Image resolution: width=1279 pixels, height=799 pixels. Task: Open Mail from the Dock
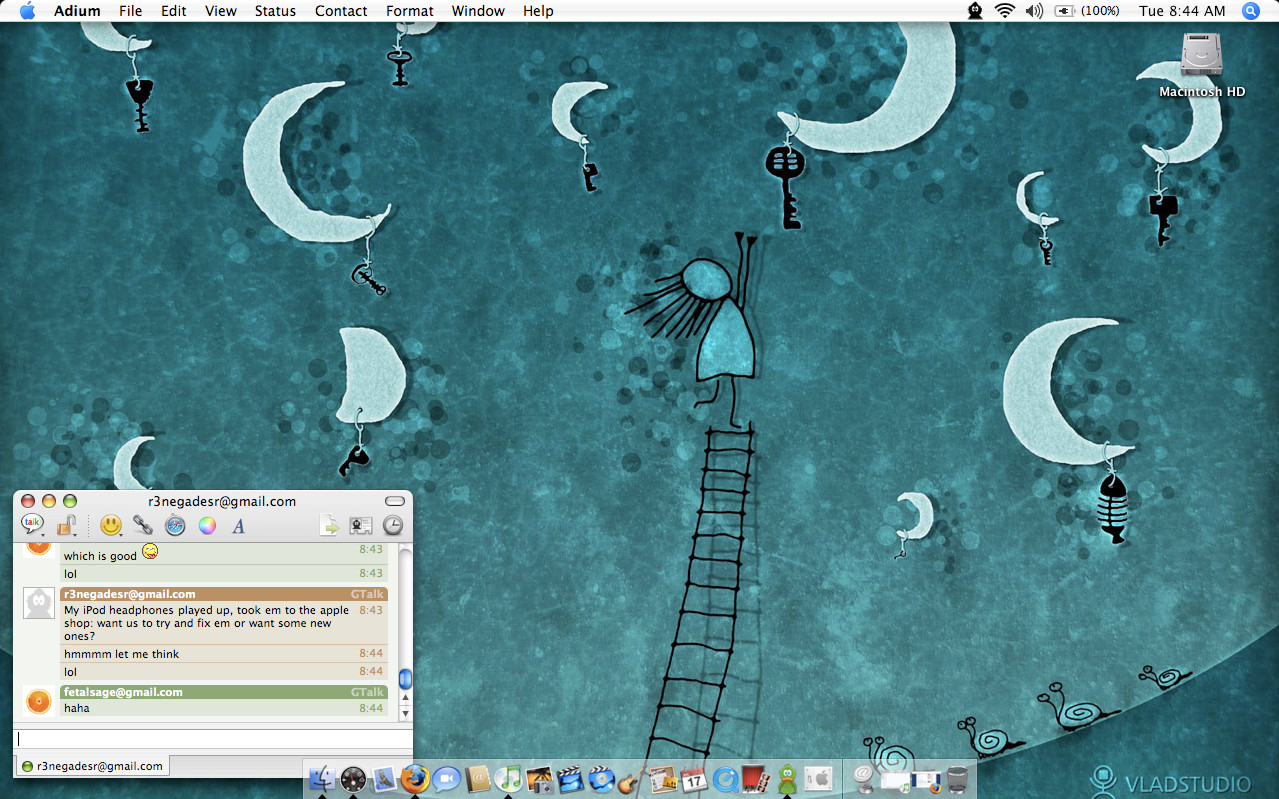click(x=384, y=779)
